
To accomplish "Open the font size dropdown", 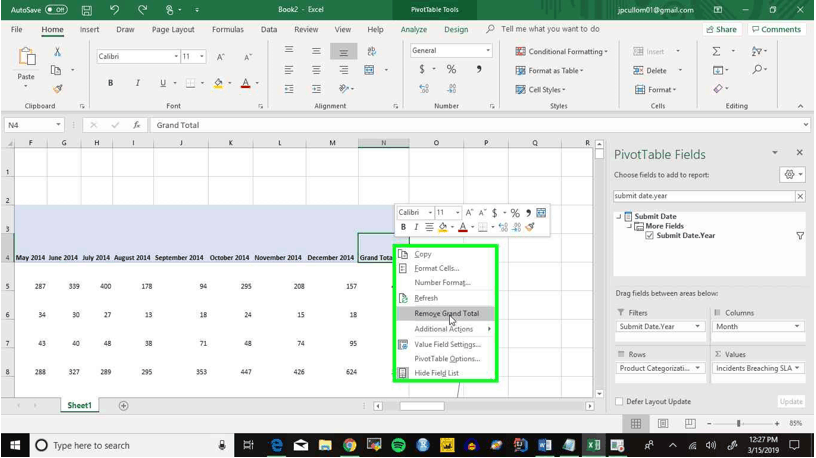I will 202,56.
